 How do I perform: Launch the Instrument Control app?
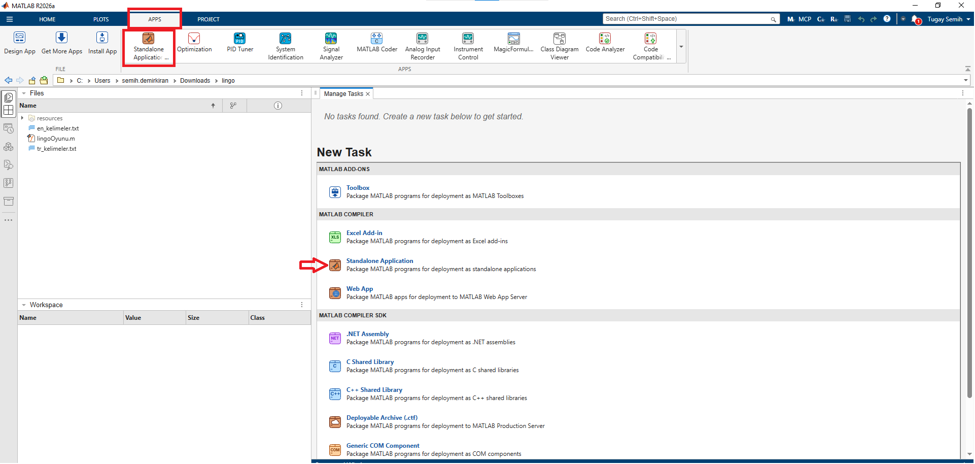pyautogui.click(x=468, y=47)
